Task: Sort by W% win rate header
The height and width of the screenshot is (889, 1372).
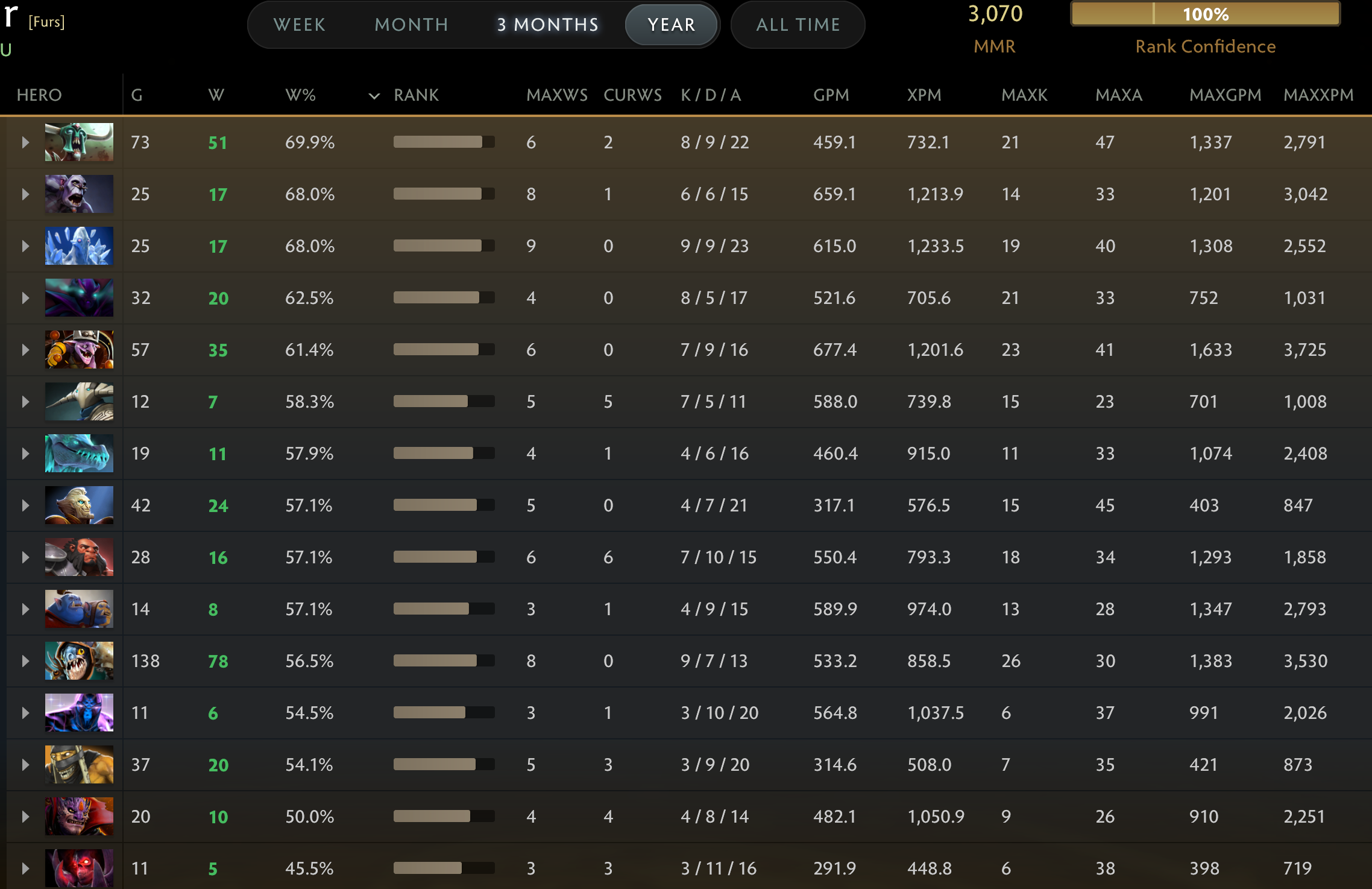Action: click(301, 95)
